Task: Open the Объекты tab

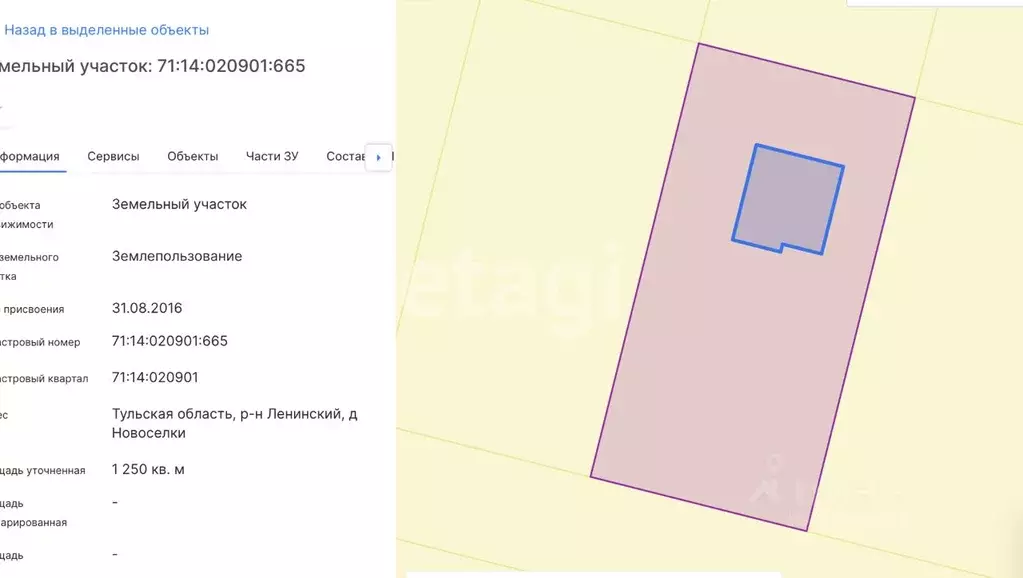Action: point(193,156)
